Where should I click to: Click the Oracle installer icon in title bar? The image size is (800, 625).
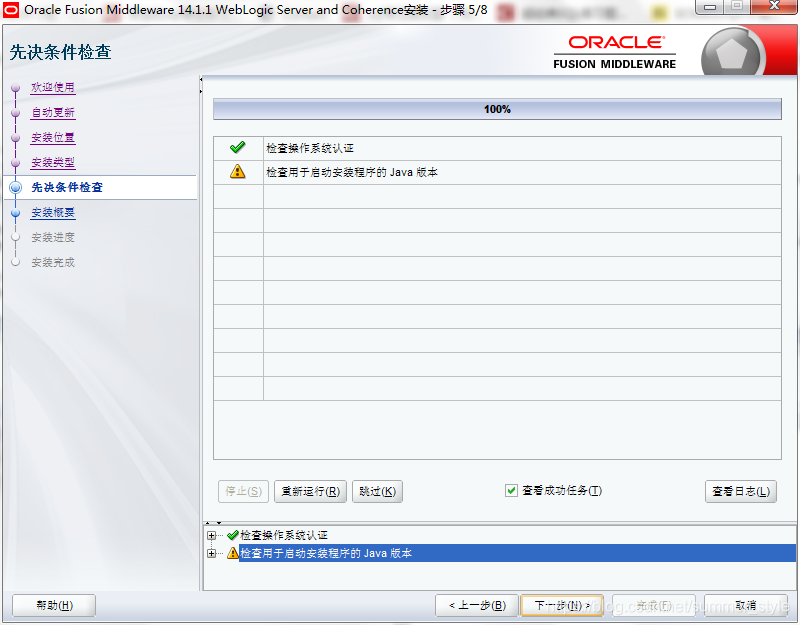pyautogui.click(x=11, y=10)
